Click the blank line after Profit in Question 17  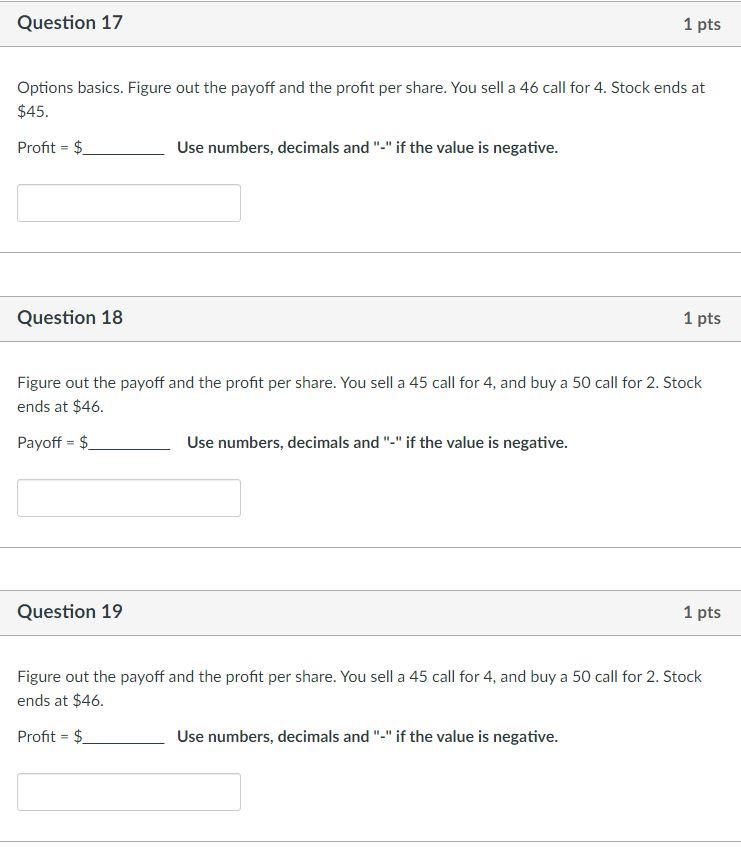(120, 152)
